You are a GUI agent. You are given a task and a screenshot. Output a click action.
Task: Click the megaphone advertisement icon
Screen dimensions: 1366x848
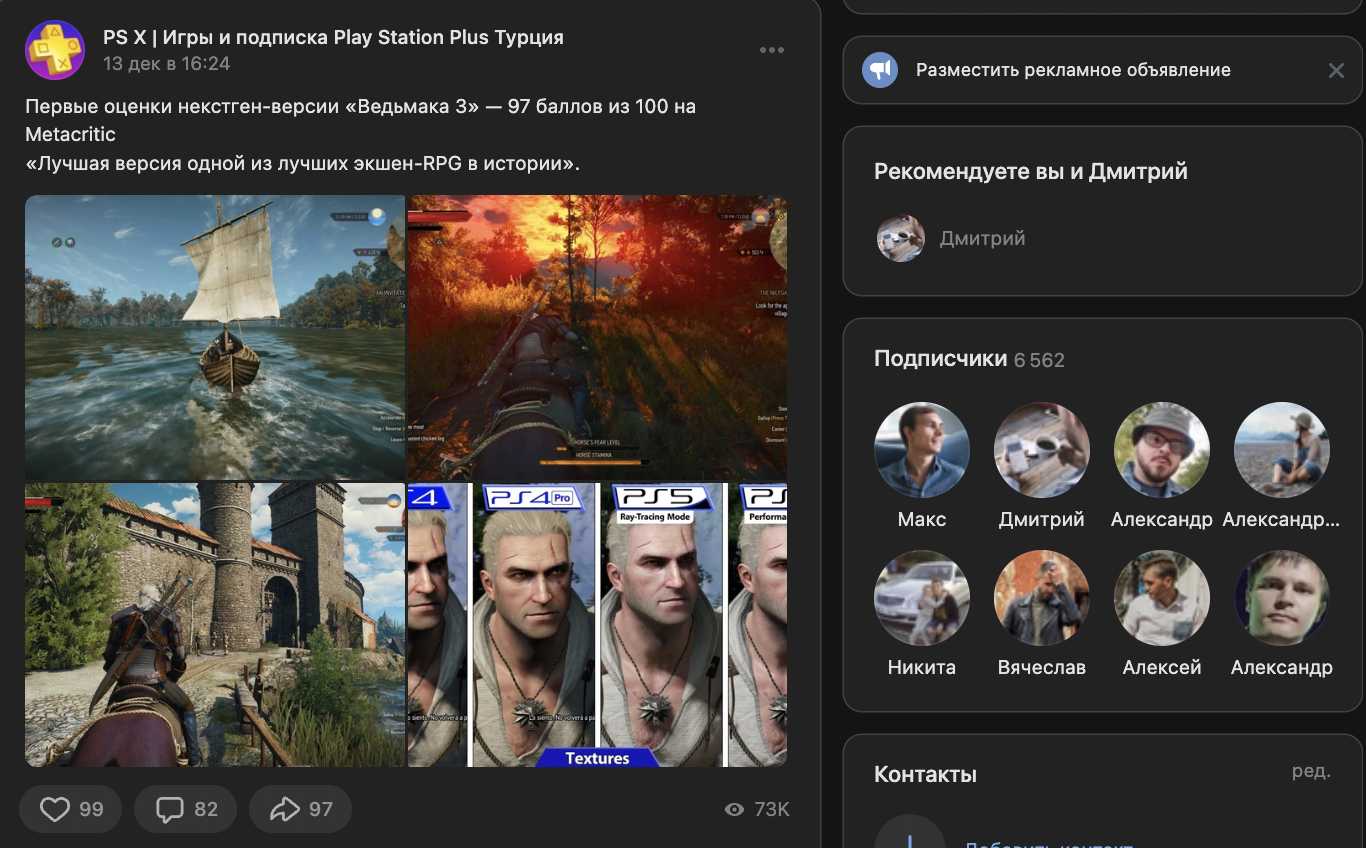point(880,70)
